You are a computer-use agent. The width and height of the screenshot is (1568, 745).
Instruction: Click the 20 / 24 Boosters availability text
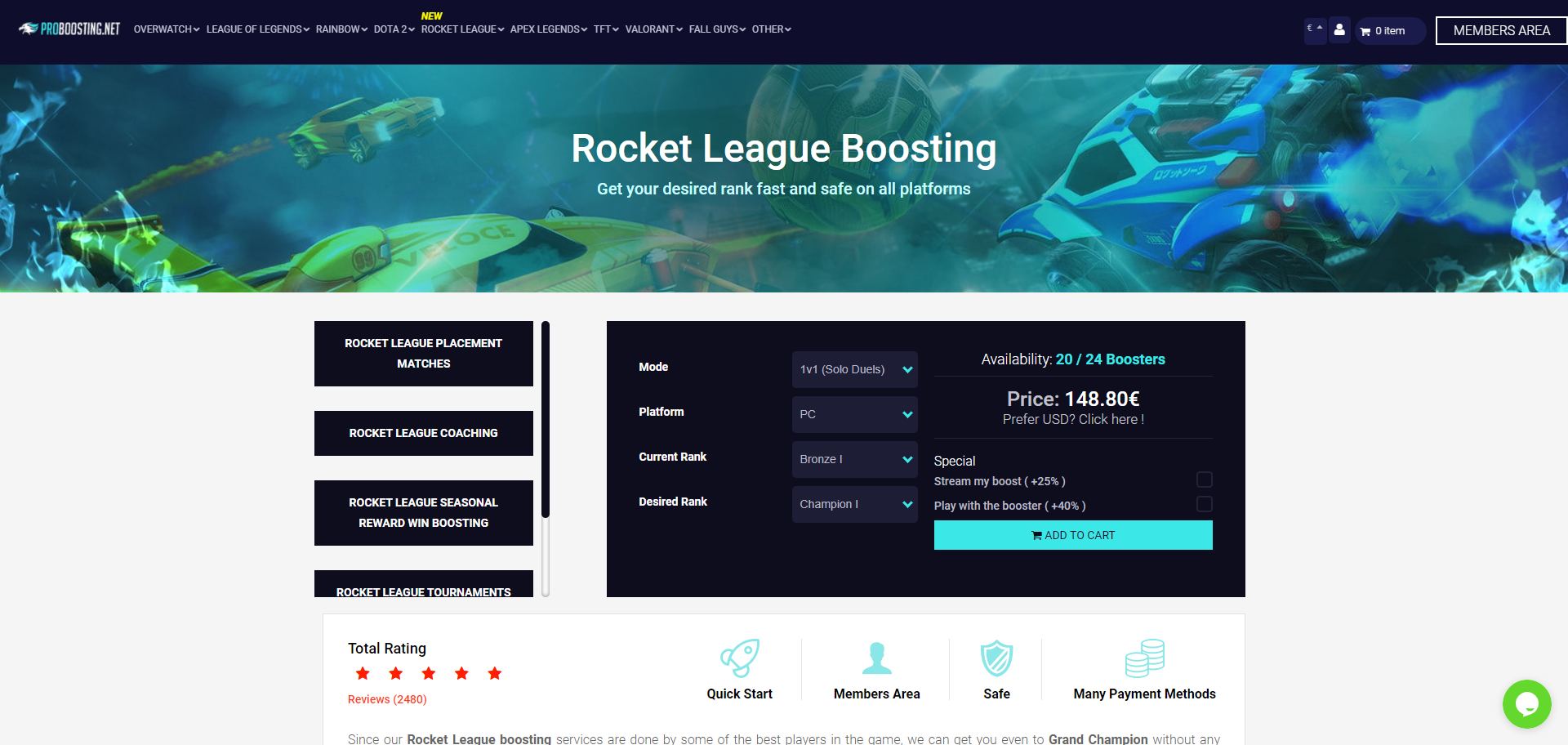pos(1111,359)
